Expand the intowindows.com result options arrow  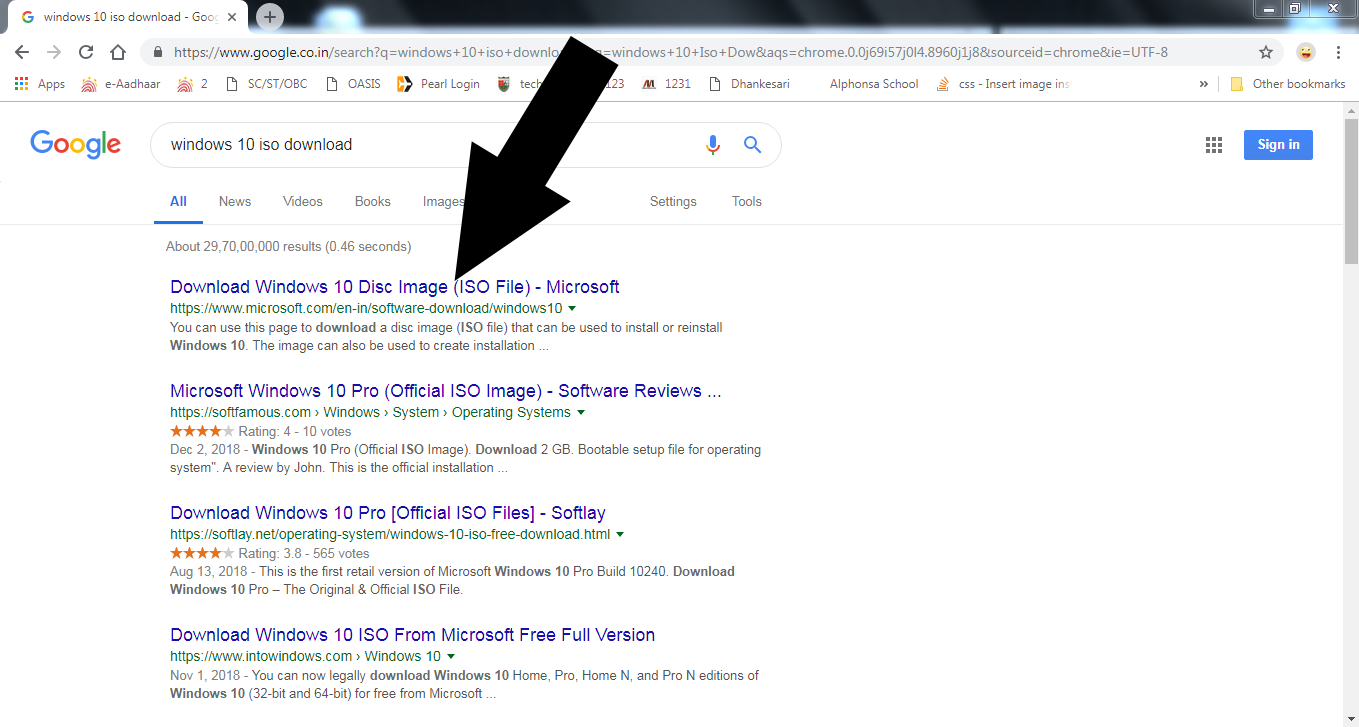(x=451, y=657)
